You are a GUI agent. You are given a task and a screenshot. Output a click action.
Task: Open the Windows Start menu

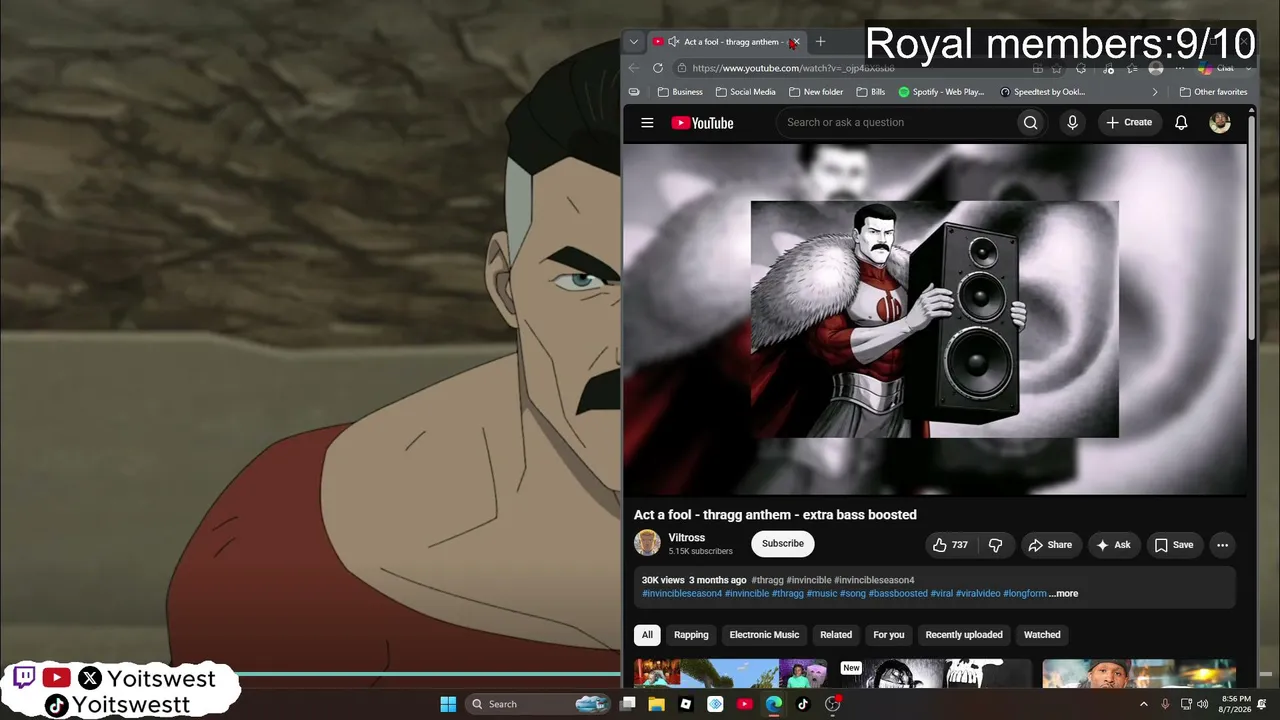coord(448,704)
